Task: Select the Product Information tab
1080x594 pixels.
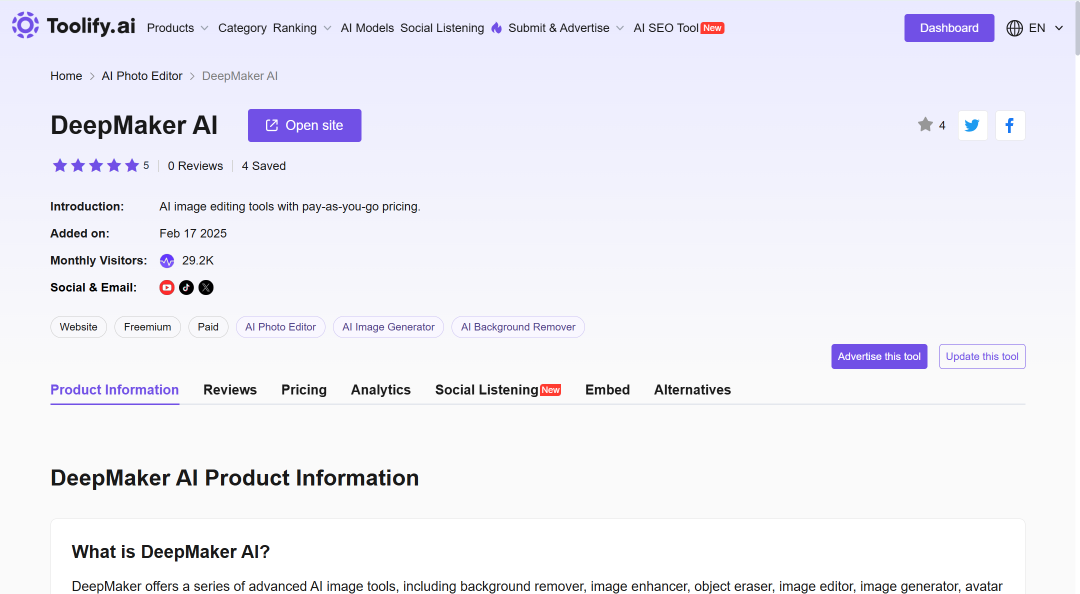Action: point(114,390)
